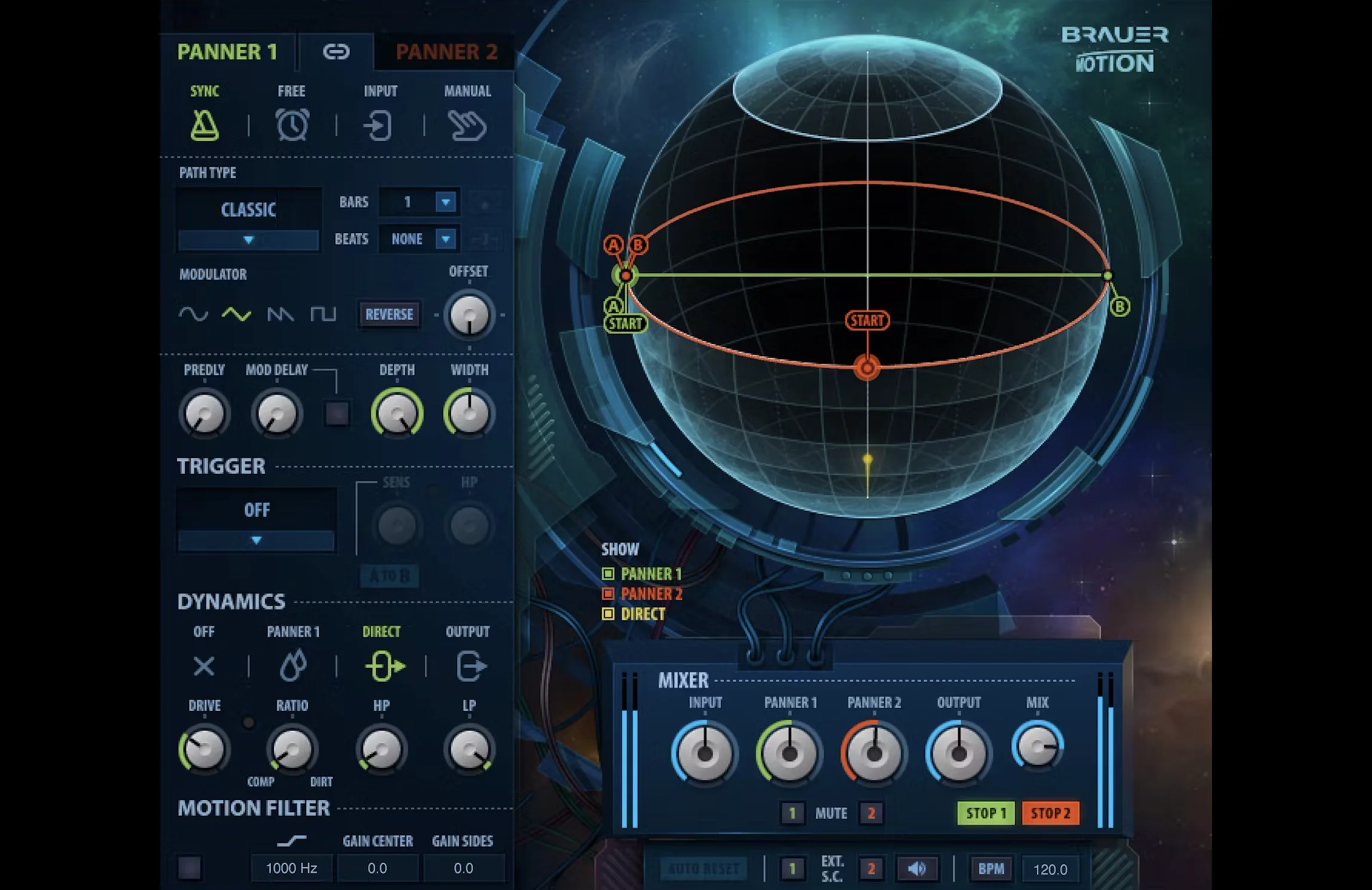This screenshot has height=890, width=1372.
Task: Click the A to B trigger button
Action: pyautogui.click(x=389, y=576)
